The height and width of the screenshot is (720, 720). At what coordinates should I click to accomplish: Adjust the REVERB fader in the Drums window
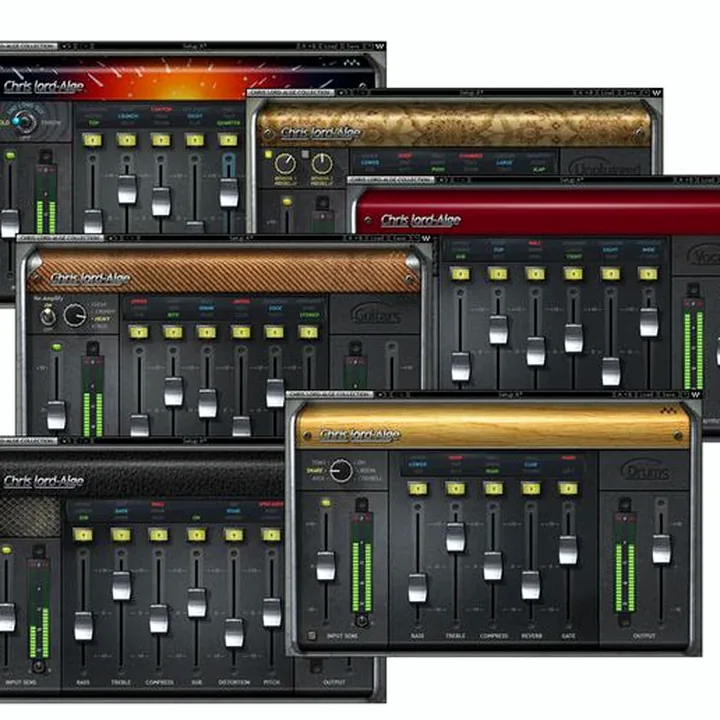click(530, 585)
